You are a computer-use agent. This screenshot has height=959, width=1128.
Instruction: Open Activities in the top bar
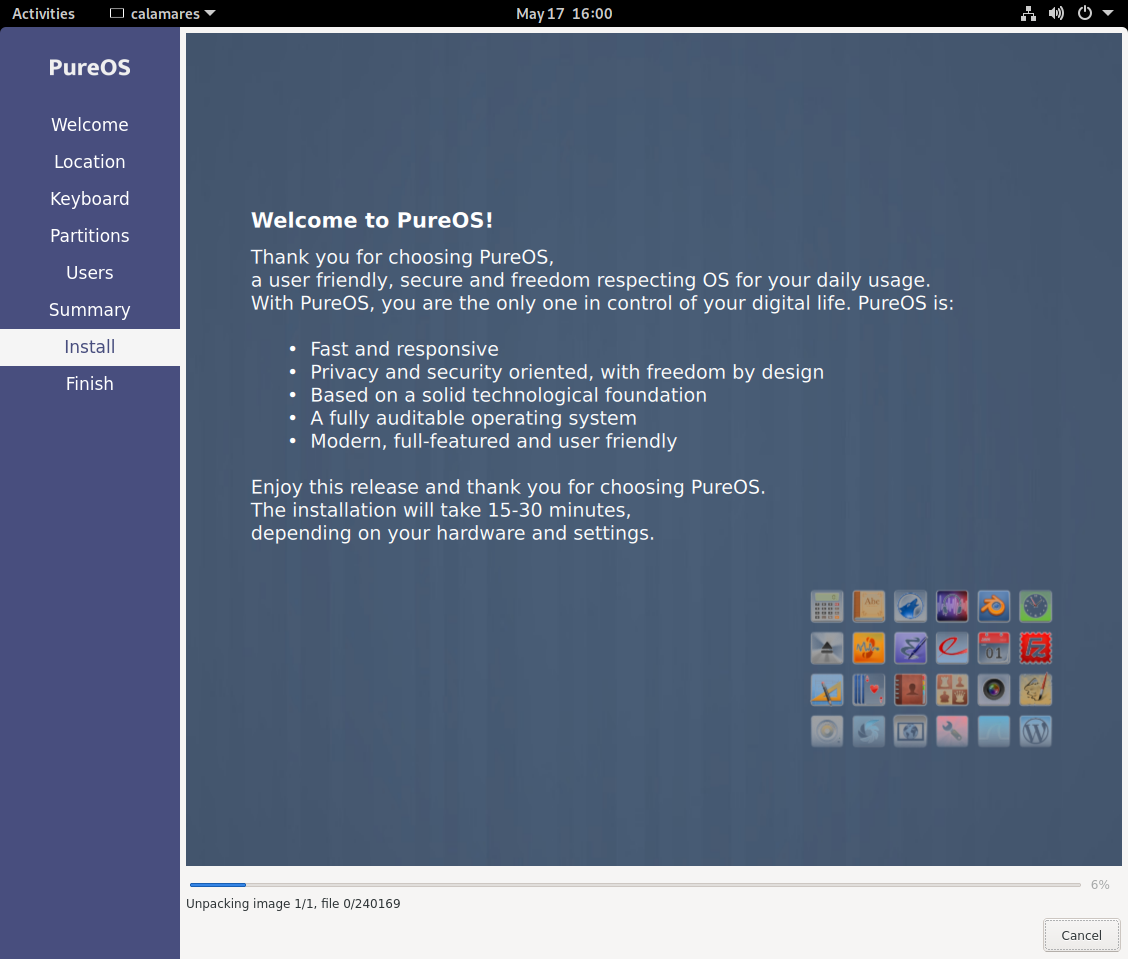click(43, 13)
